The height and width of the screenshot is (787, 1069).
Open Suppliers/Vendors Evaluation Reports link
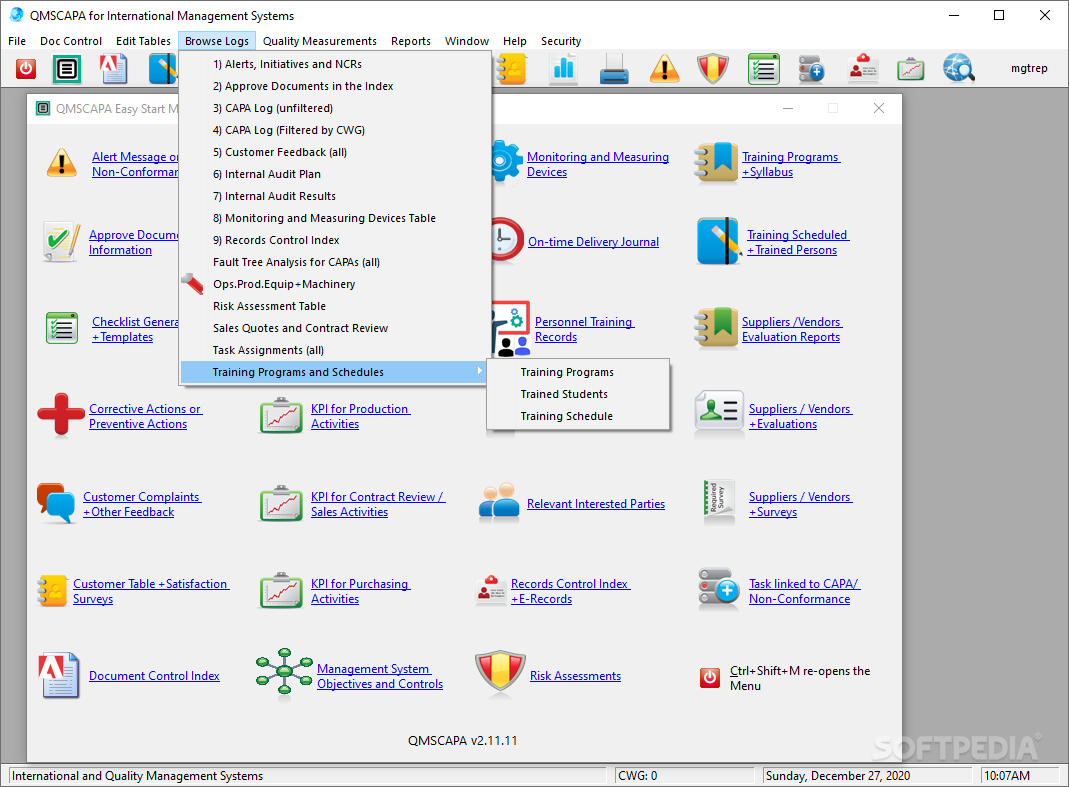pyautogui.click(x=791, y=329)
